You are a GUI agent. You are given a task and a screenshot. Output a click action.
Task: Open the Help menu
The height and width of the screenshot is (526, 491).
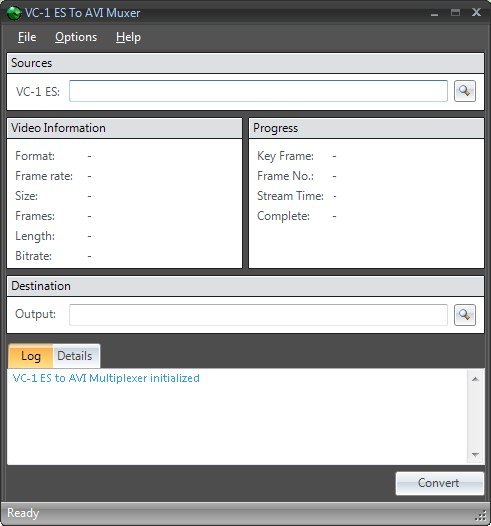pos(128,37)
